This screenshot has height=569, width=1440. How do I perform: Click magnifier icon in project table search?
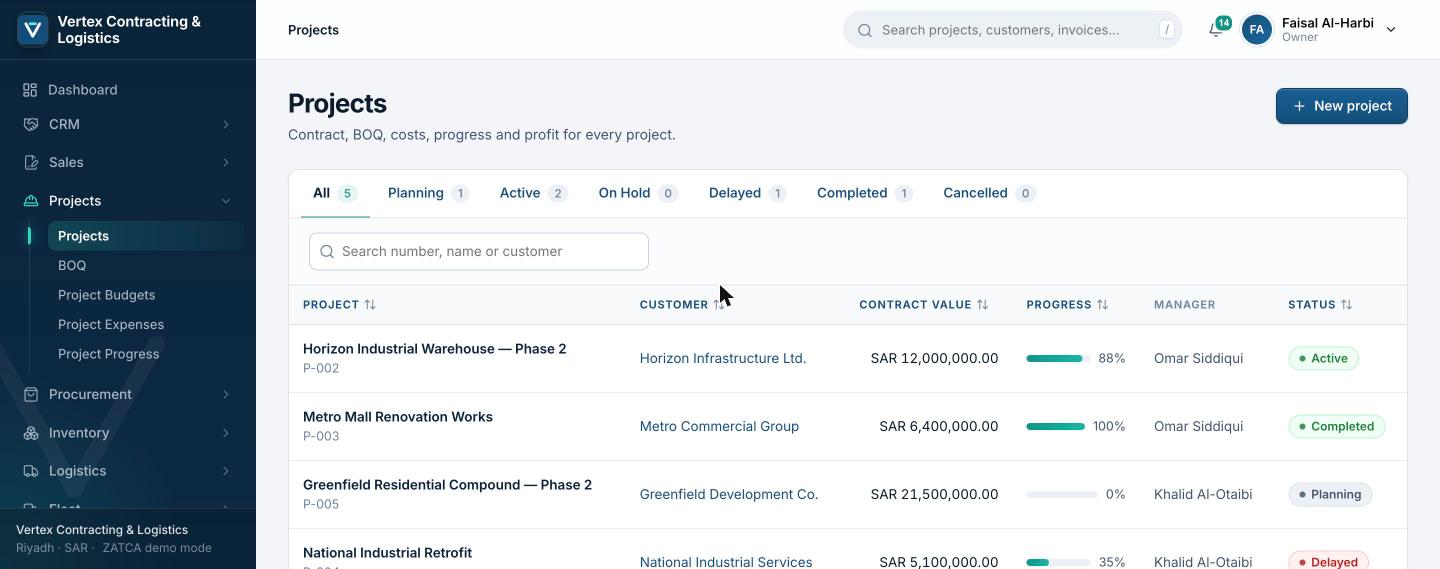pyautogui.click(x=327, y=252)
